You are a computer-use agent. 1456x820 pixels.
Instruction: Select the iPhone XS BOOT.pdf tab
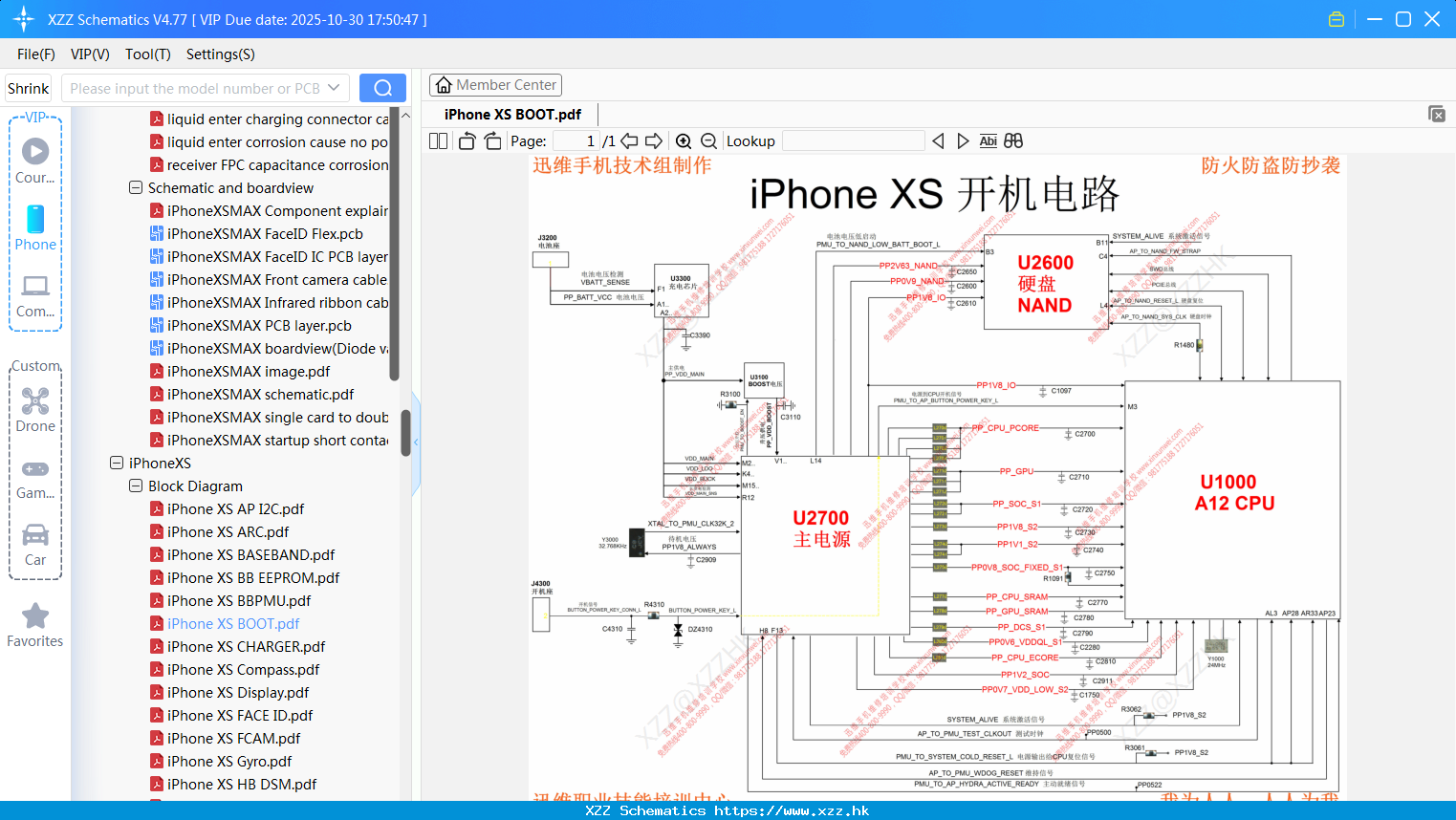click(513, 114)
